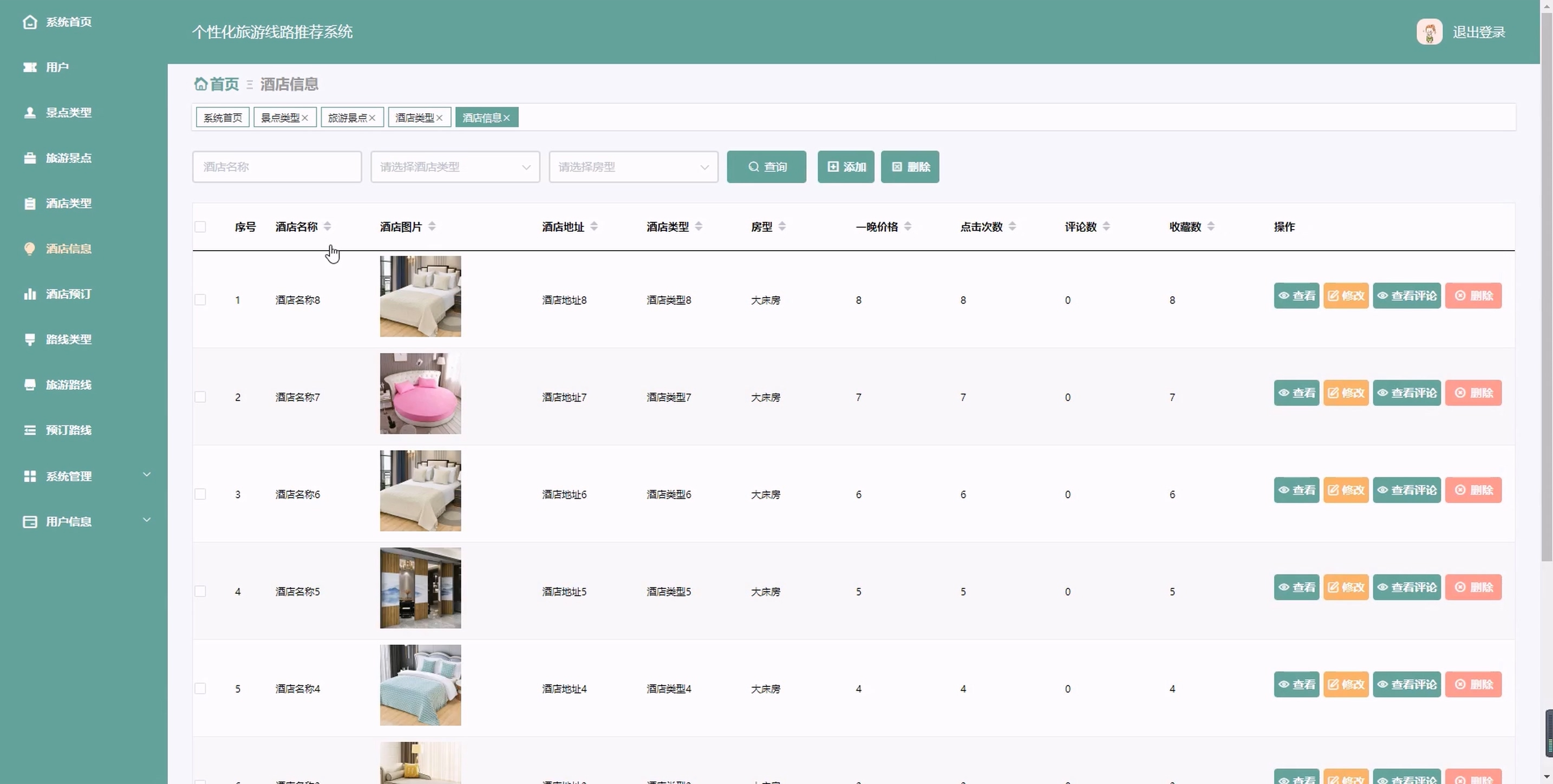Close the 酒店类型 tab with its X

point(440,118)
